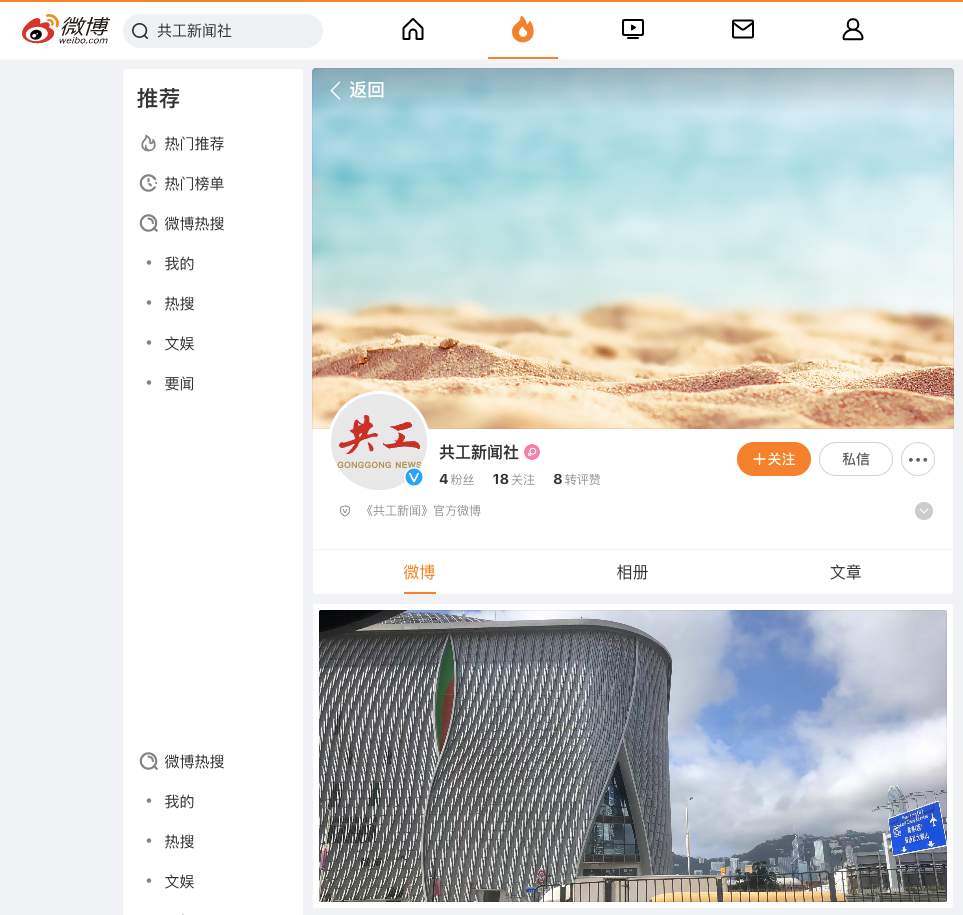Click the search box with 共工新闻社
The height and width of the screenshot is (915, 963).
[223, 31]
